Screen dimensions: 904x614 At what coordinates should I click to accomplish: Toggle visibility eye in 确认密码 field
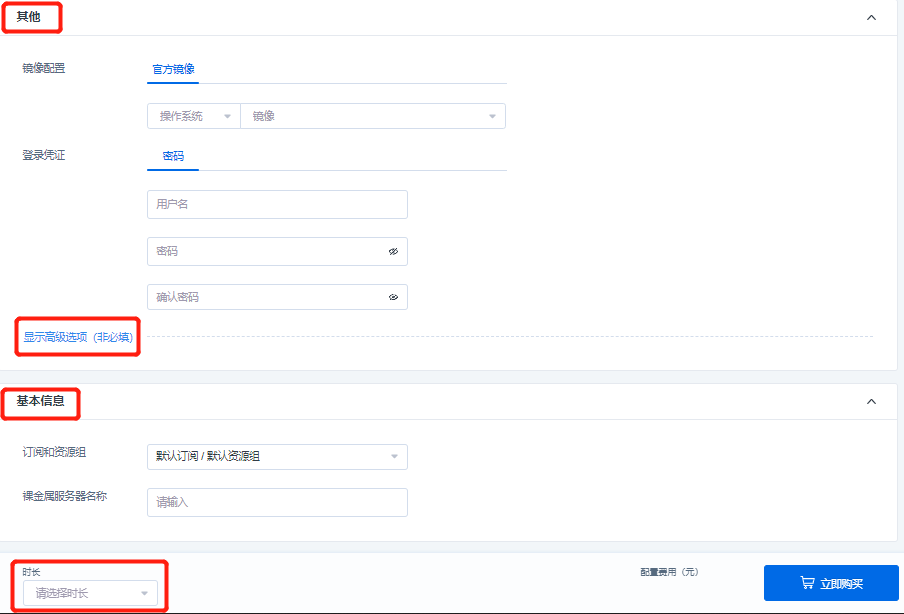pos(393,298)
